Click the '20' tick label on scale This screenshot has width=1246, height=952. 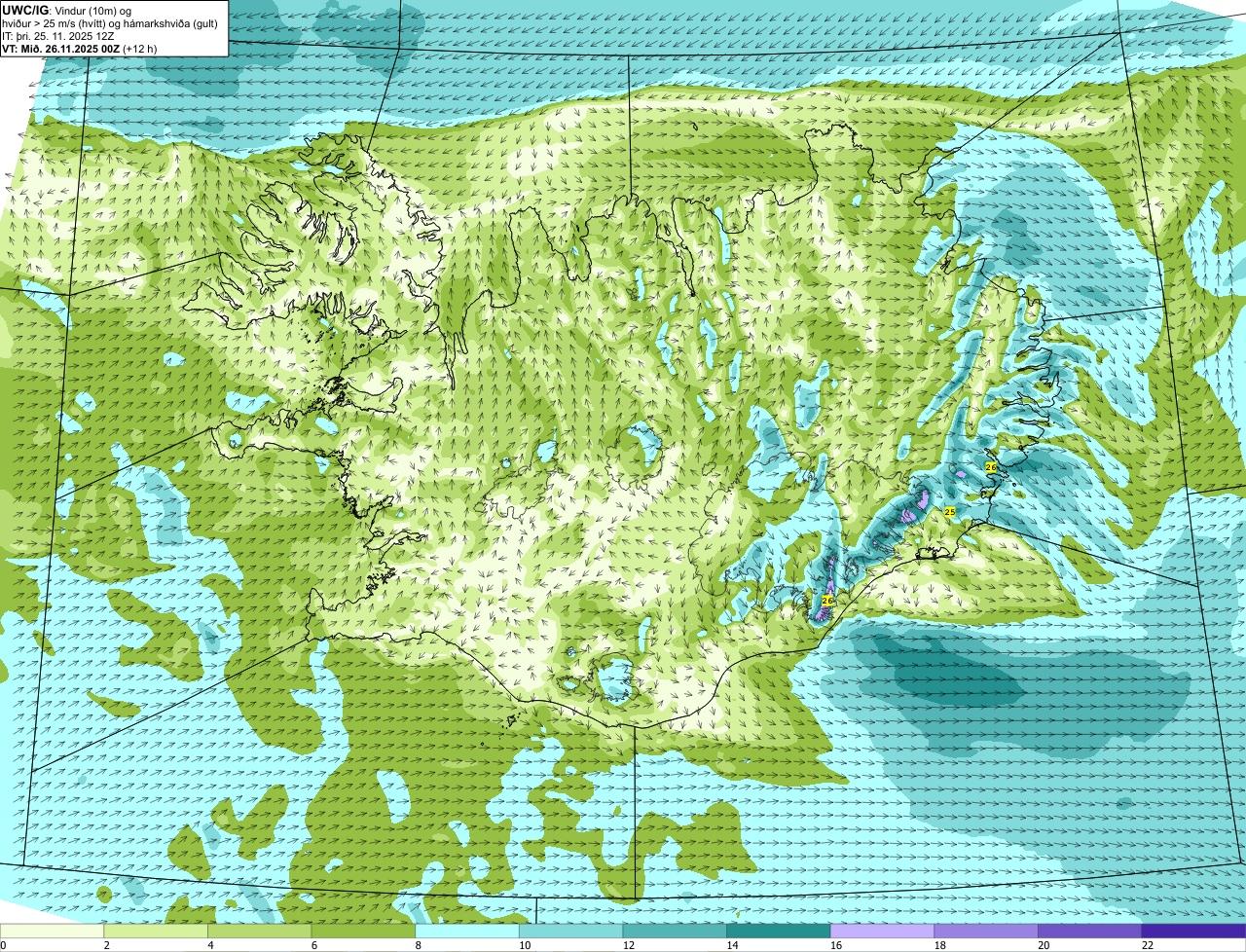pyautogui.click(x=1044, y=945)
